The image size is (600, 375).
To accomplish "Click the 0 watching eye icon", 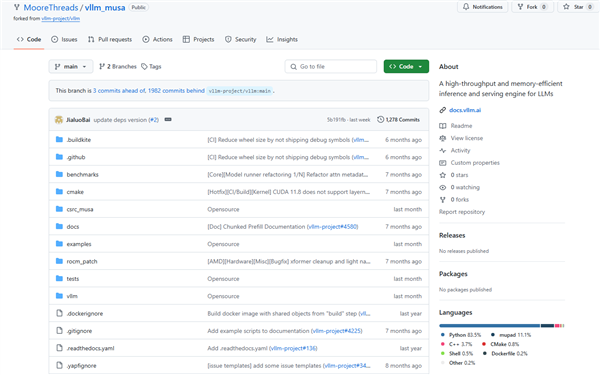I will (443, 187).
